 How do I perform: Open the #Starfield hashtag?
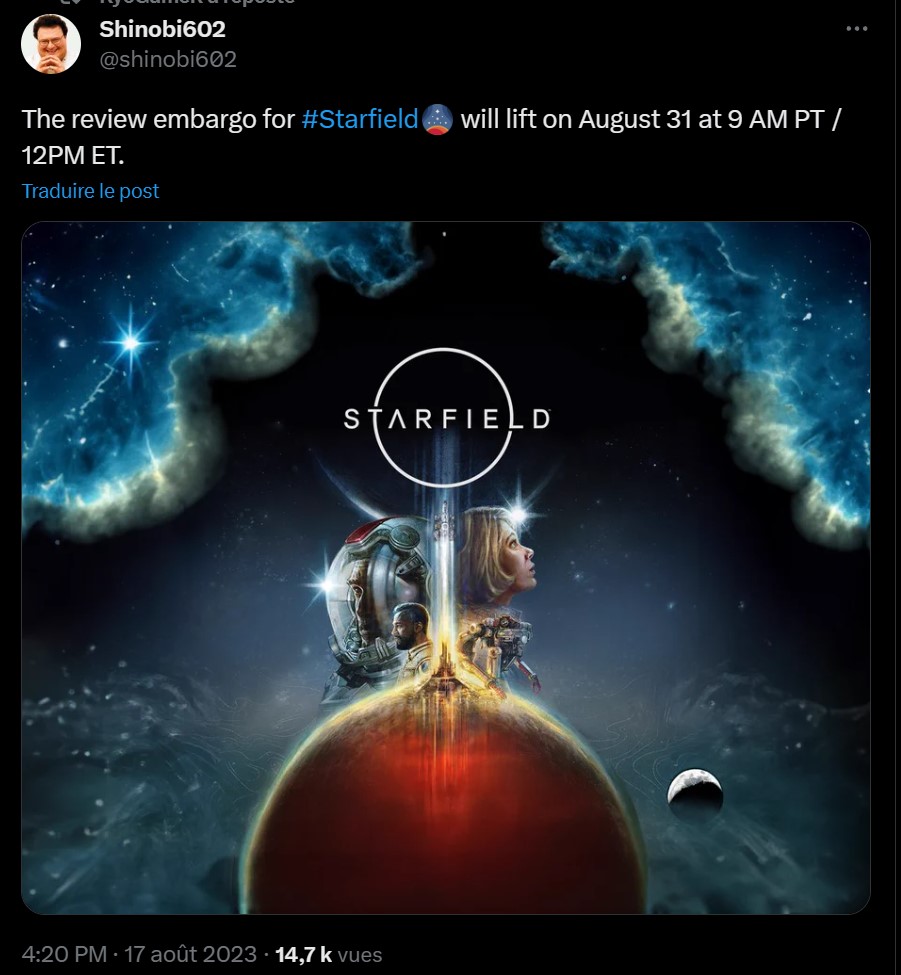pyautogui.click(x=359, y=119)
